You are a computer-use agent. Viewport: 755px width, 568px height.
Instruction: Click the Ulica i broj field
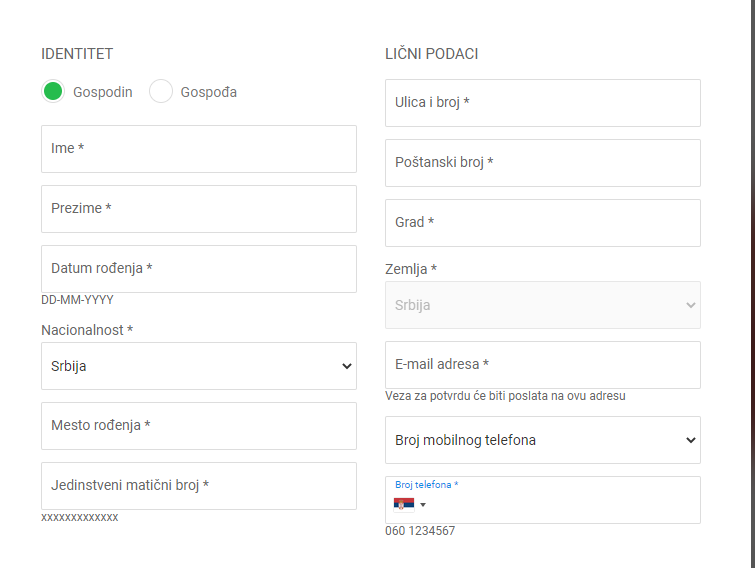coord(542,103)
